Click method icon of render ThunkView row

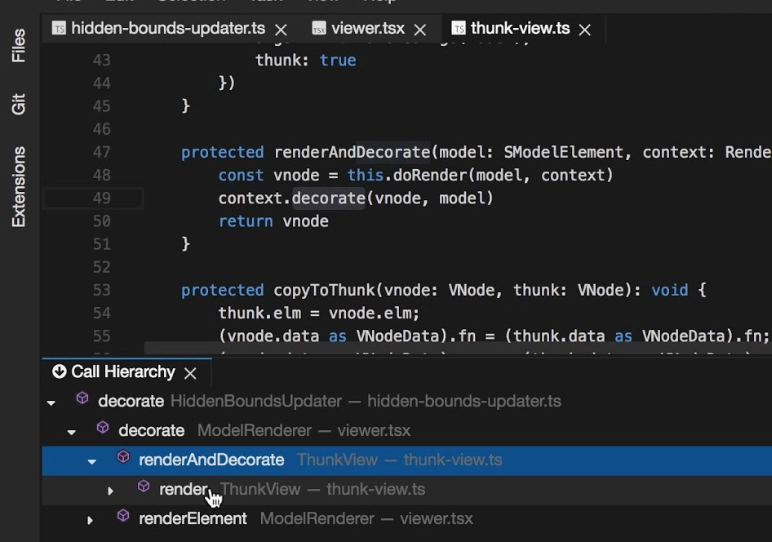143,486
